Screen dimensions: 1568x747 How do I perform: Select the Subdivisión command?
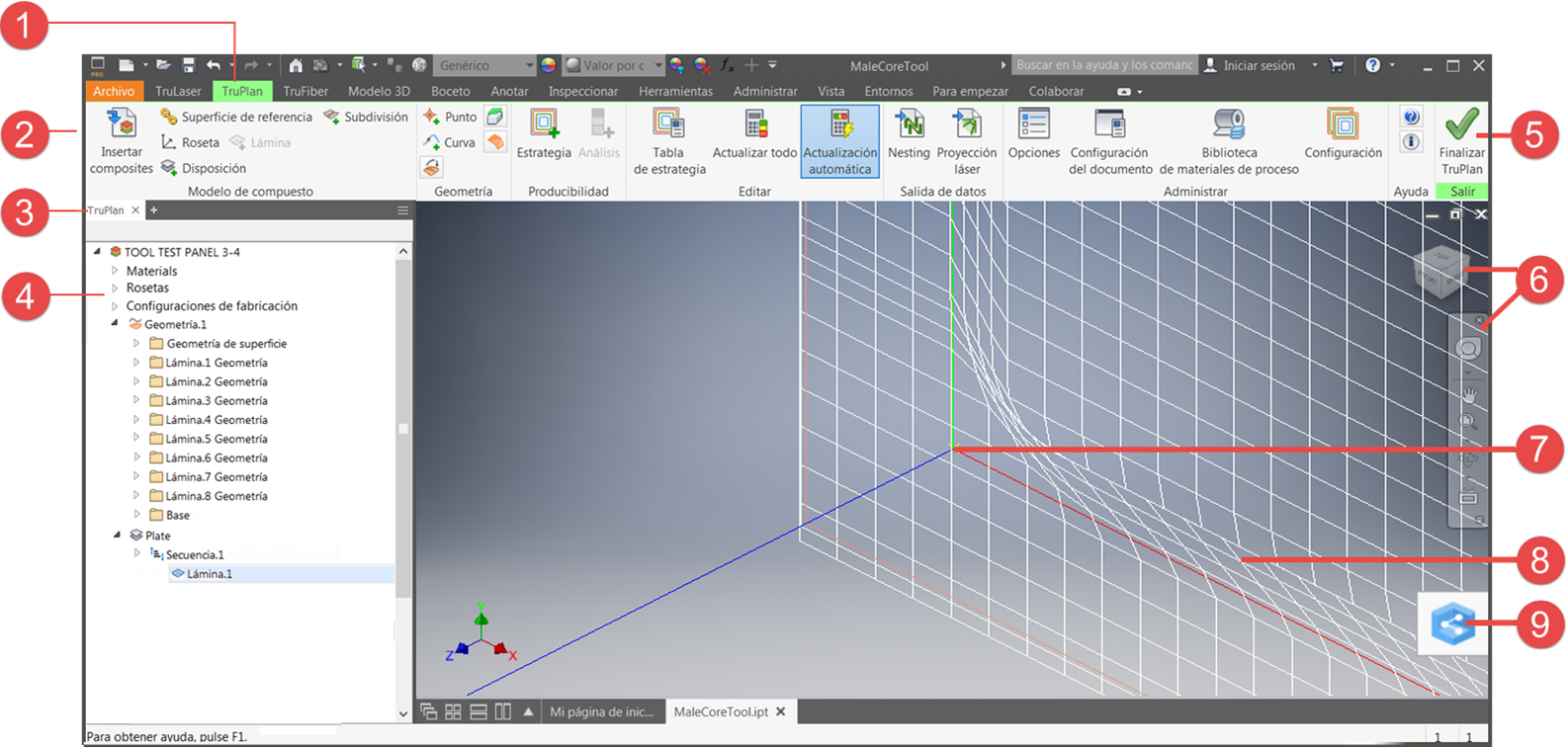pyautogui.click(x=366, y=117)
